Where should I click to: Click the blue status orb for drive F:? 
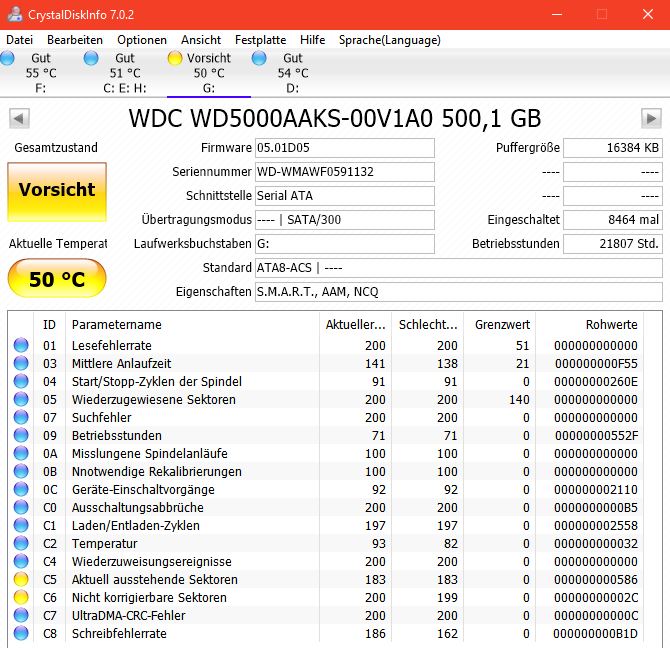pyautogui.click(x=7, y=58)
